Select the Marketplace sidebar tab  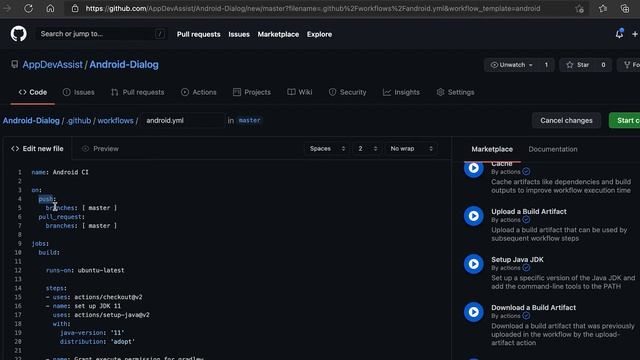pos(492,149)
